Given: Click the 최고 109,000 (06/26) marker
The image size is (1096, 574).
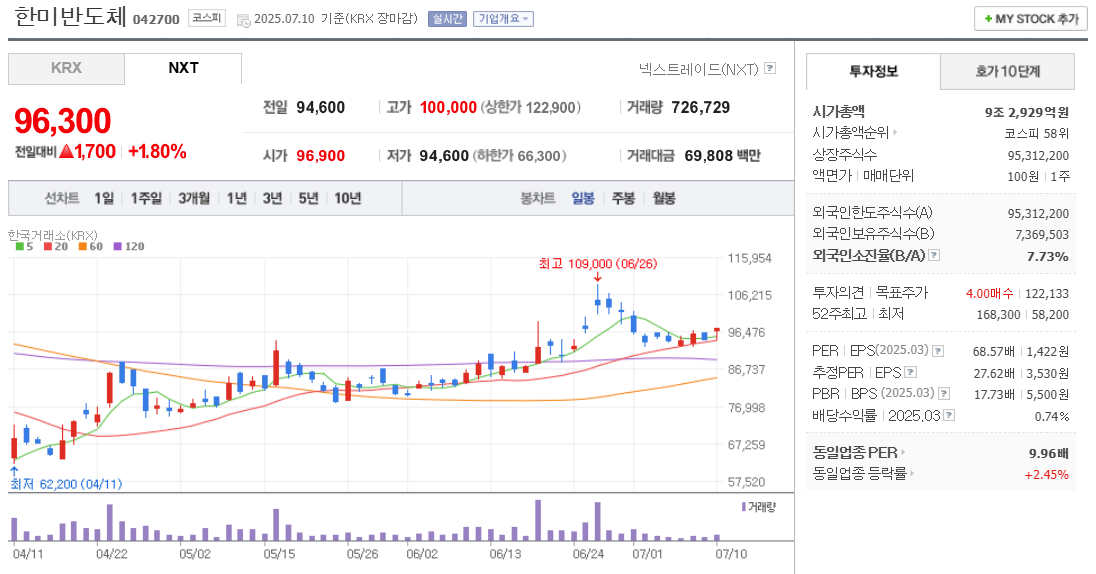Looking at the screenshot, I should pos(598,264).
